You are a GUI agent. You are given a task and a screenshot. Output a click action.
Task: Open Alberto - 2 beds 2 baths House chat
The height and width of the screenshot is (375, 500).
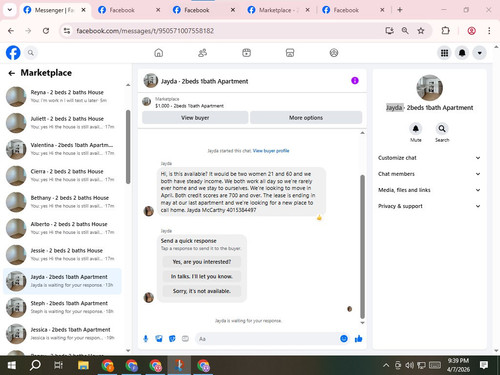[63, 228]
